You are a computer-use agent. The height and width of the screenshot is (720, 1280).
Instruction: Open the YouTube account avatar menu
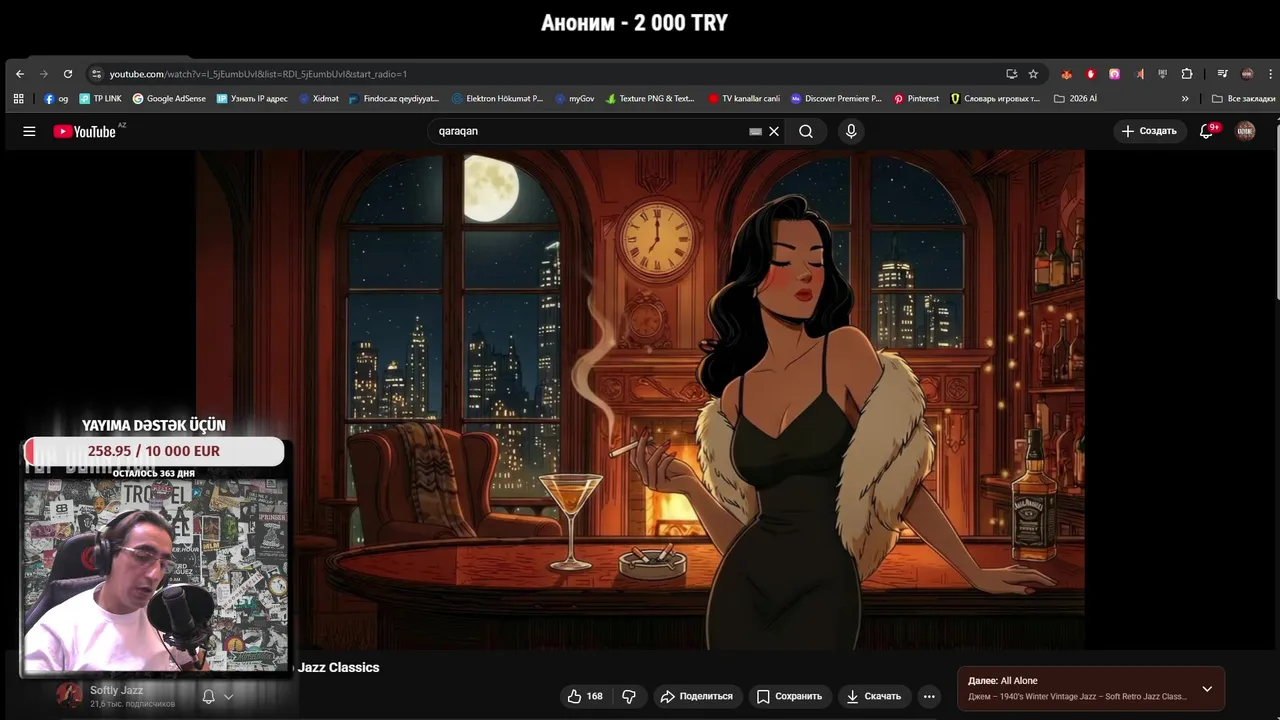(1245, 131)
